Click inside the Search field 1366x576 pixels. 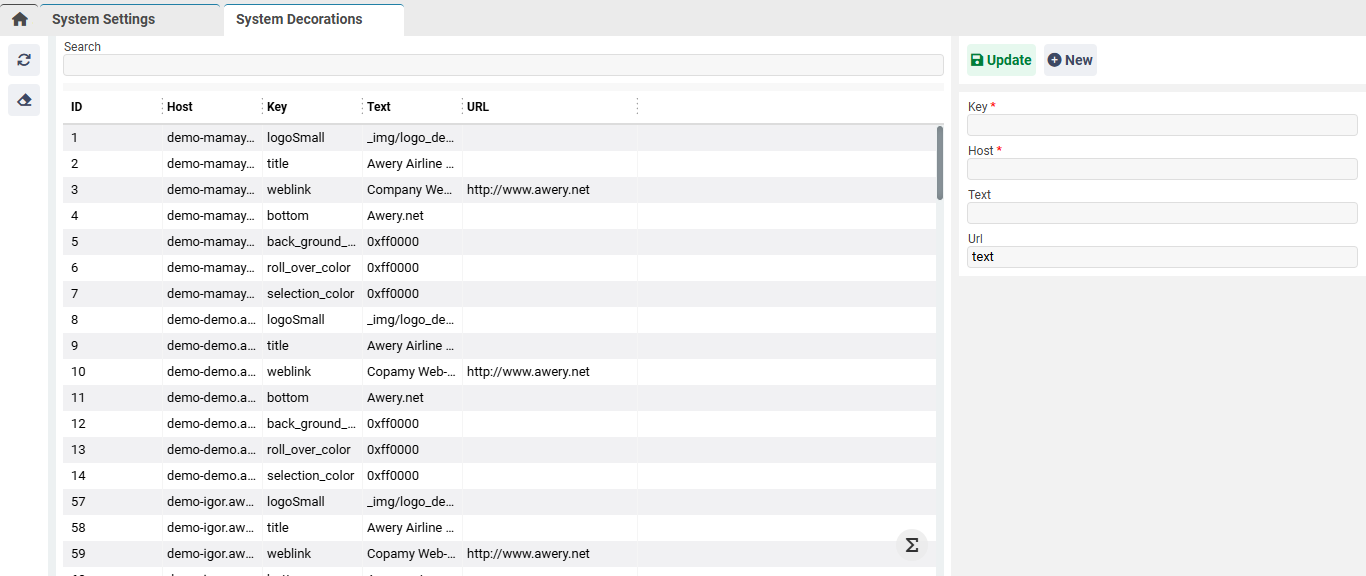point(503,64)
